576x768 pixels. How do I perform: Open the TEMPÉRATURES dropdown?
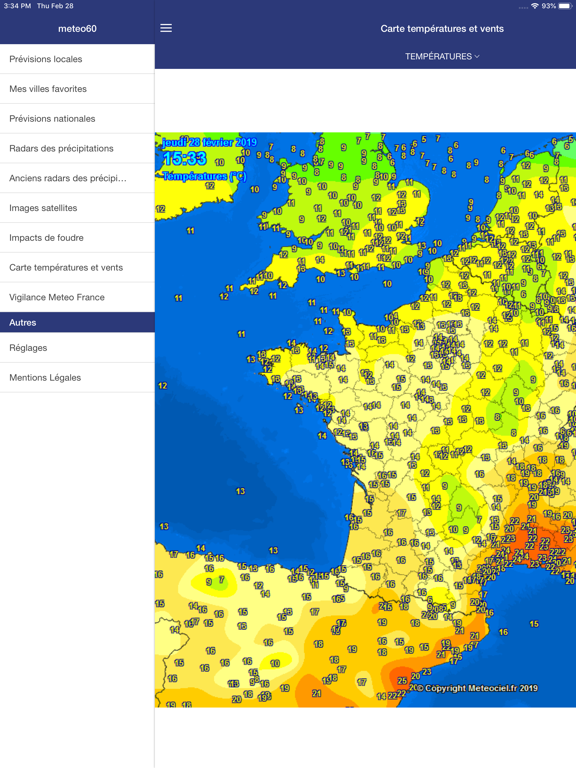442,56
